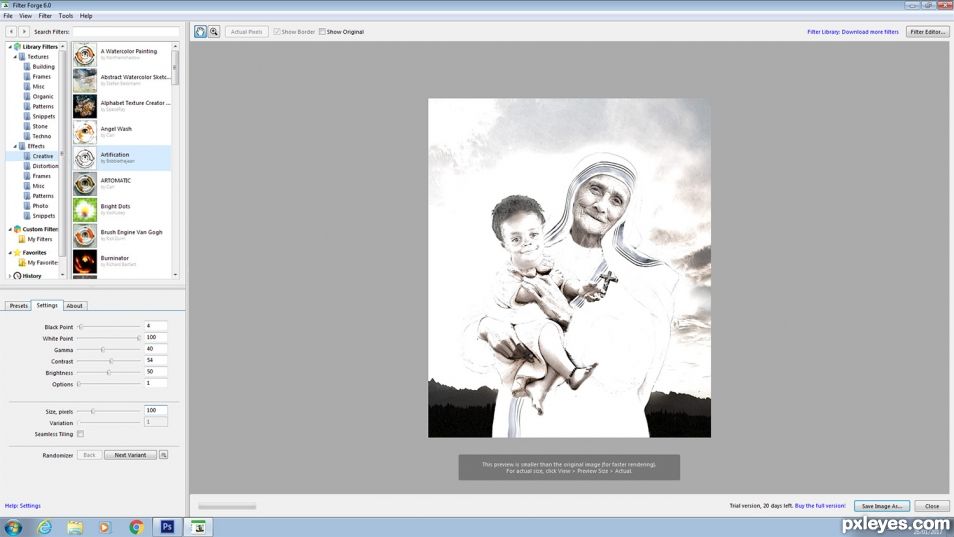Select the Photo effects category
This screenshot has height=537, width=954.
click(40, 206)
